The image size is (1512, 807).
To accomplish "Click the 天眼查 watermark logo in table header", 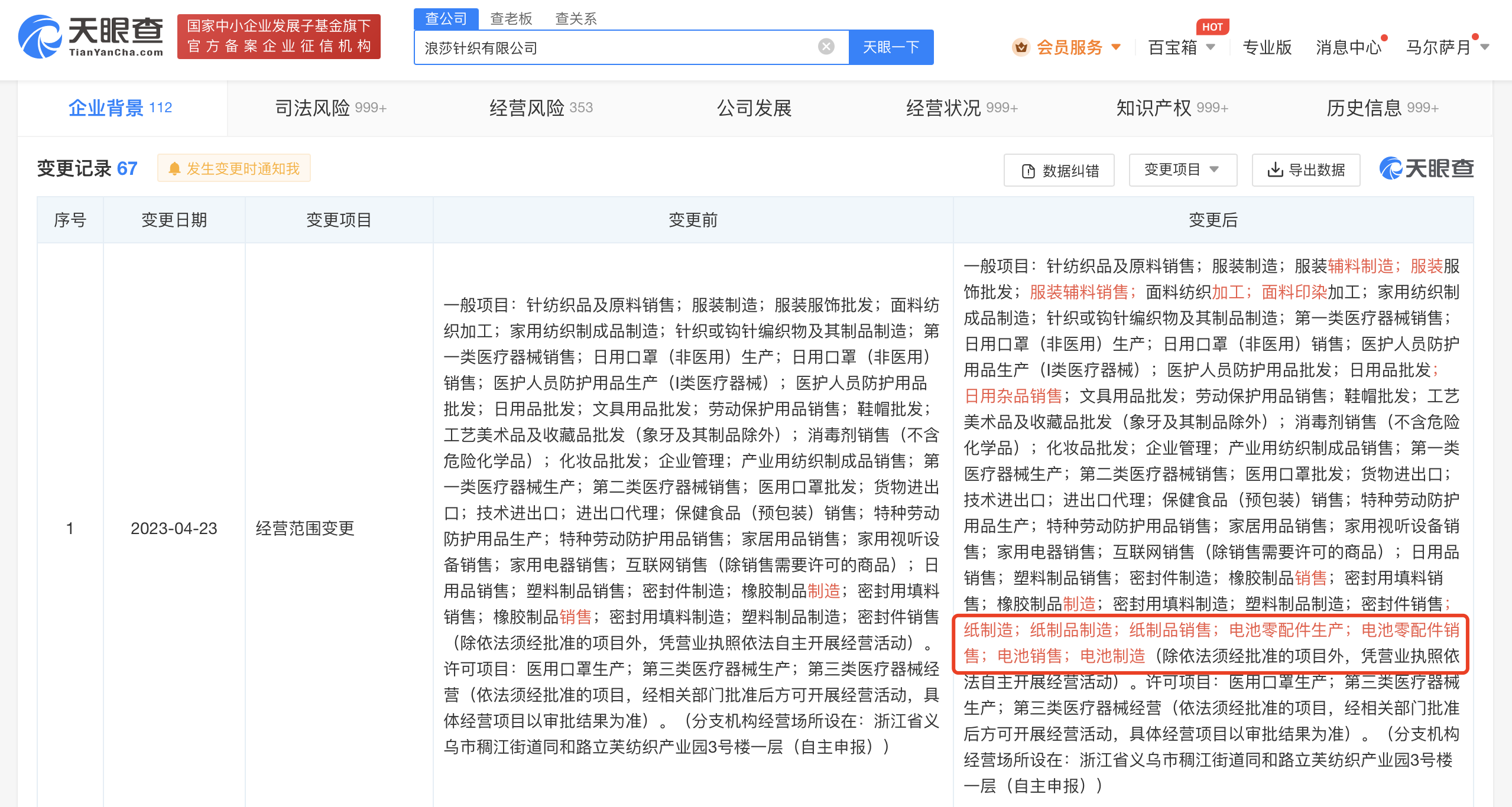I will point(1426,169).
